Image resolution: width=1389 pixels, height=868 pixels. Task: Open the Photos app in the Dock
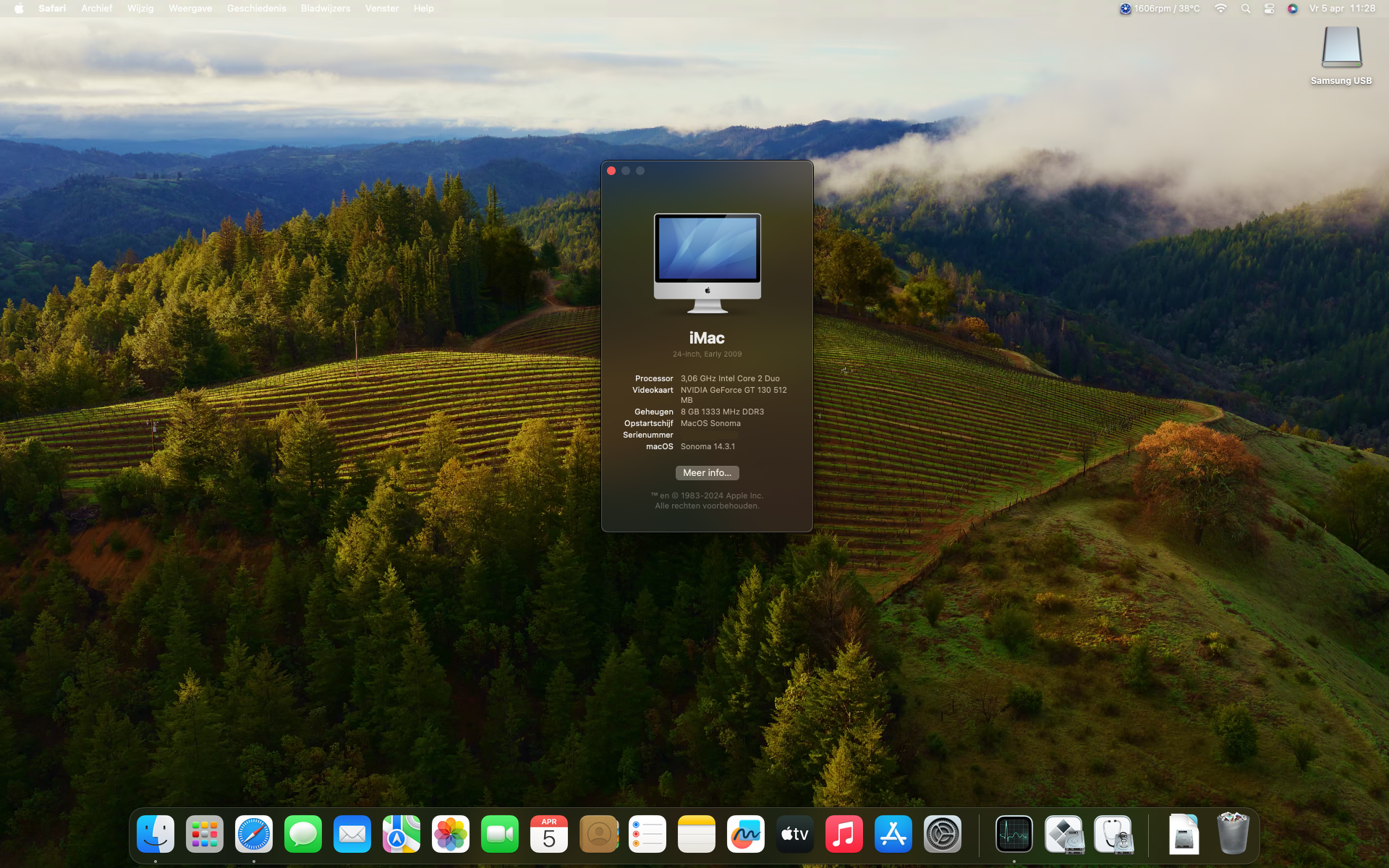point(451,834)
